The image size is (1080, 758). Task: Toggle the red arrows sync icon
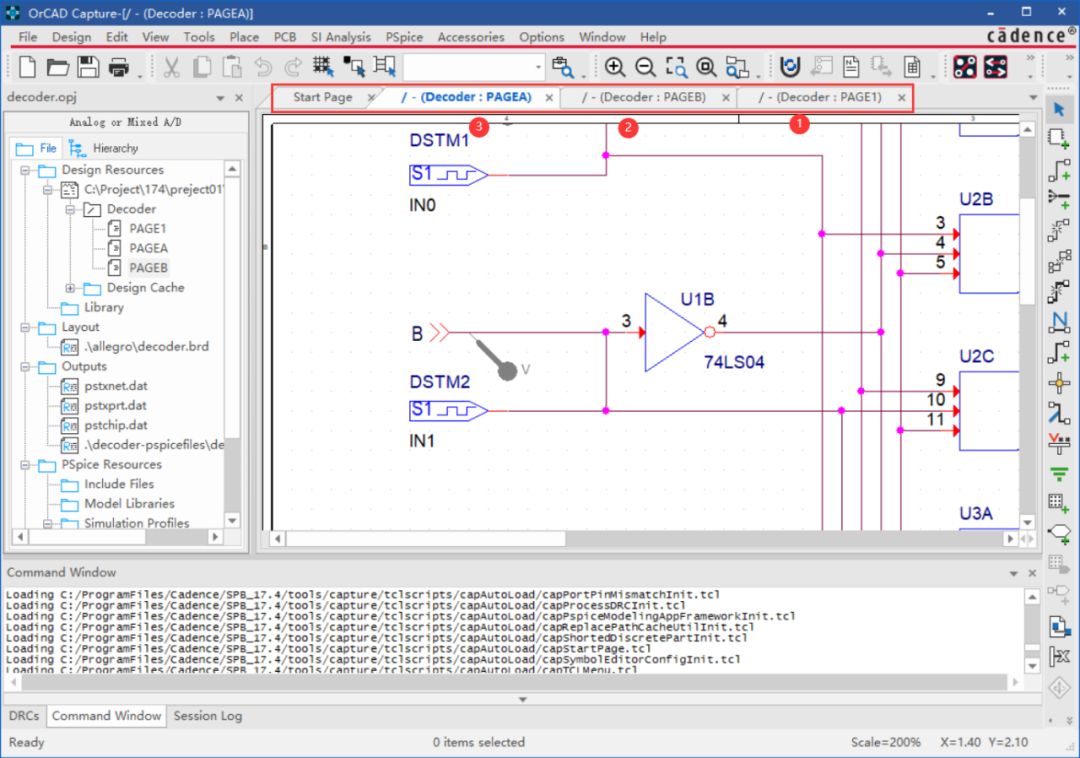(995, 67)
